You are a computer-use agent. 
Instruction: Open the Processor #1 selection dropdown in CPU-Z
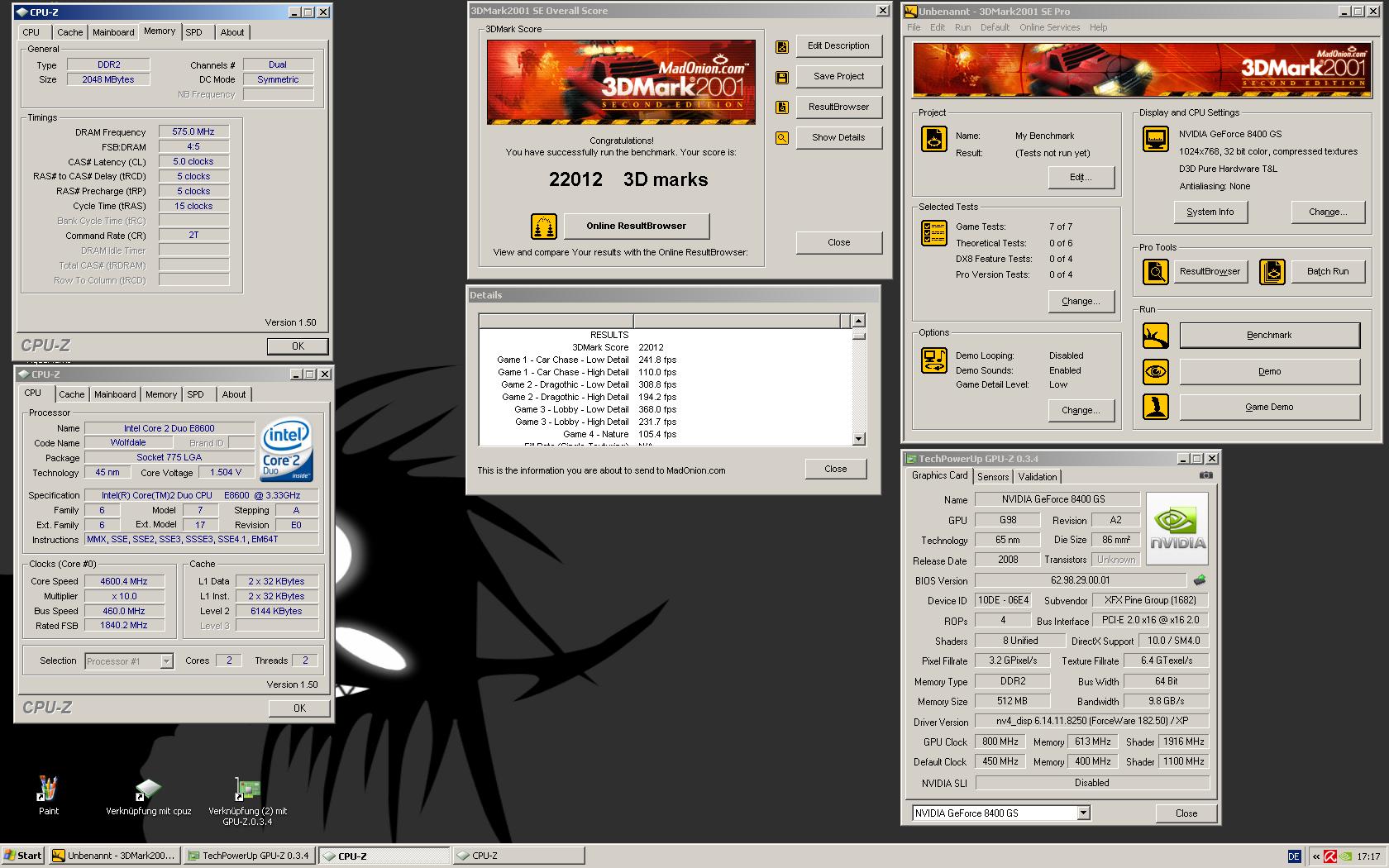click(166, 661)
